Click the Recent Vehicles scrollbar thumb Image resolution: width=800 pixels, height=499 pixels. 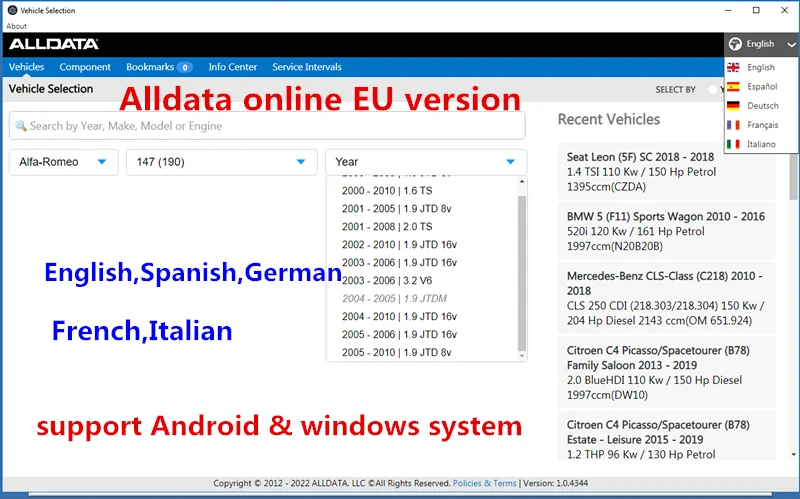click(x=793, y=176)
